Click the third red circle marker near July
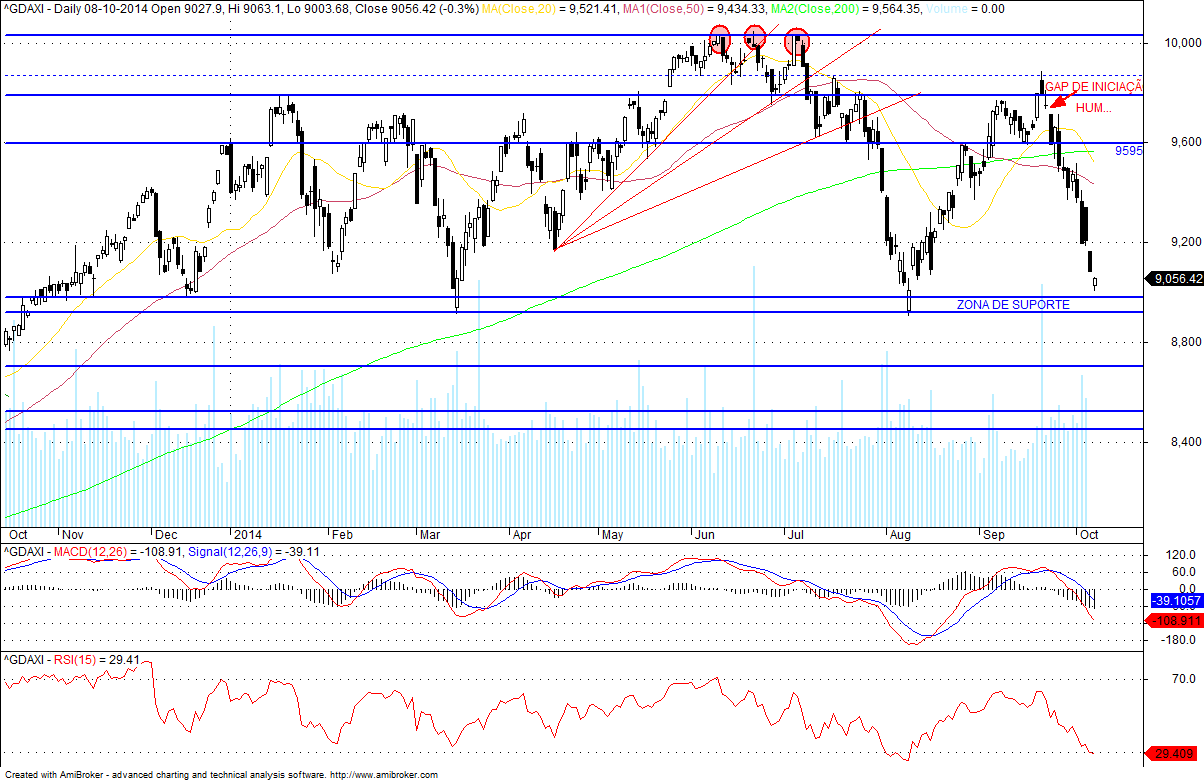The width and height of the screenshot is (1204, 781). pyautogui.click(x=797, y=42)
